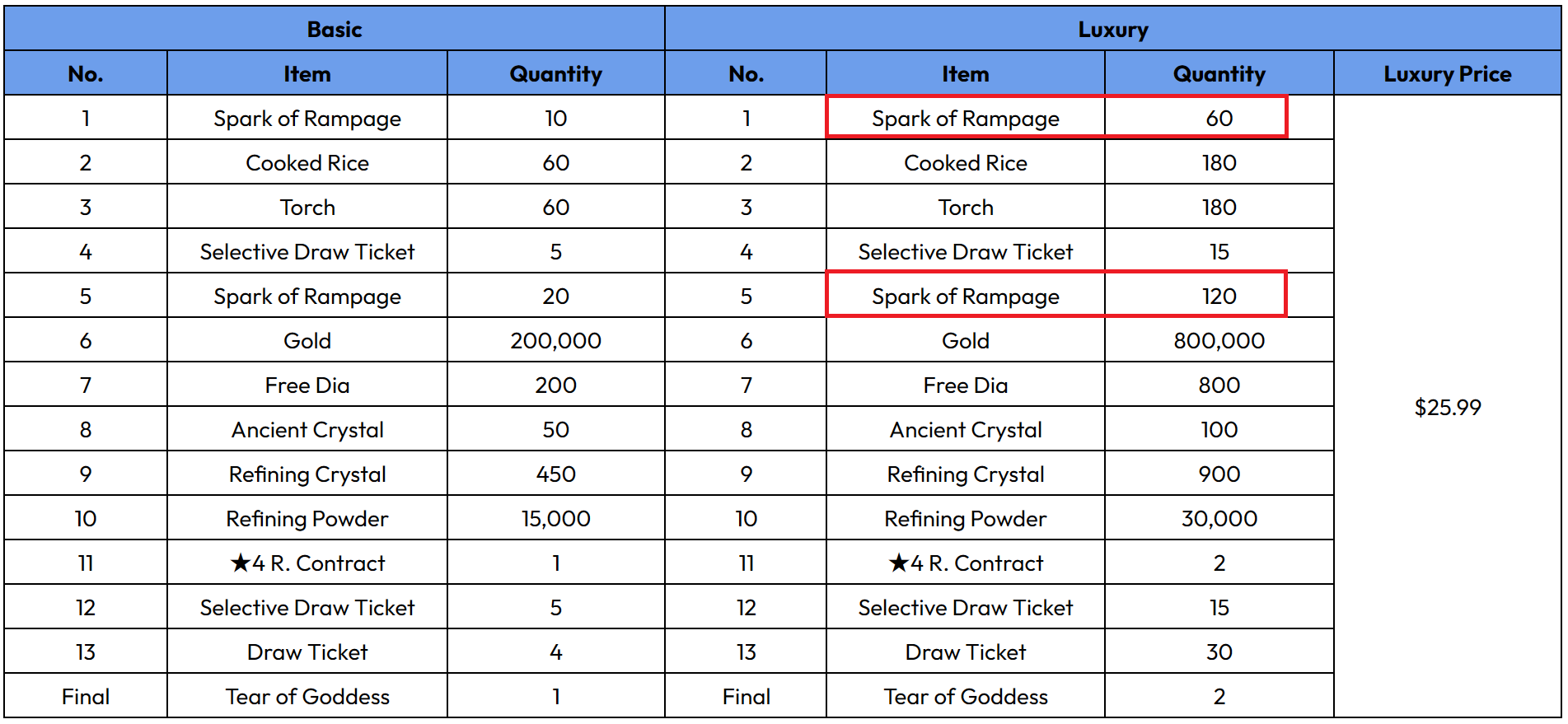
Task: Select Luxury Ancient Crystal item cell
Action: 965,429
